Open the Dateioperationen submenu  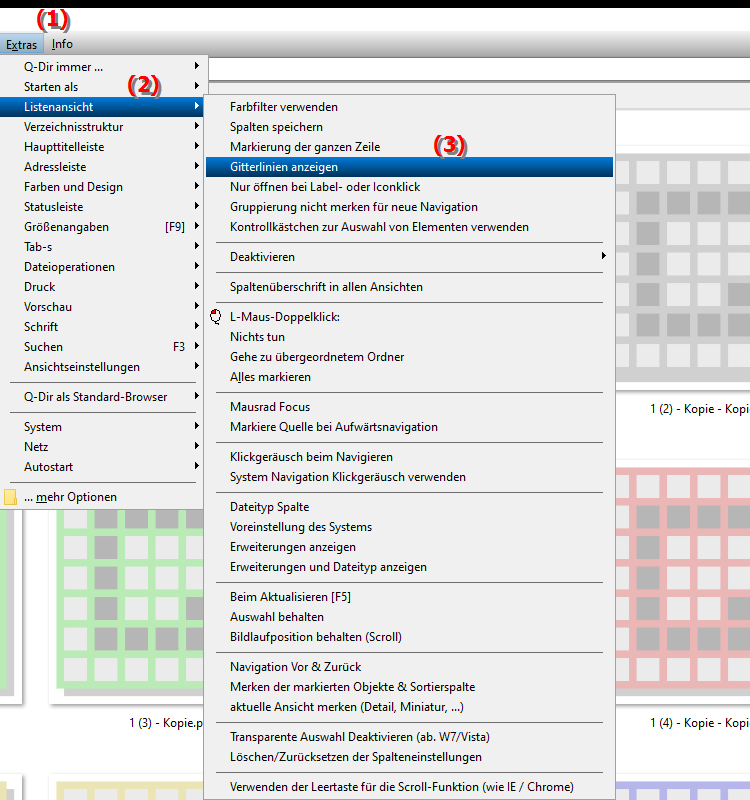102,267
